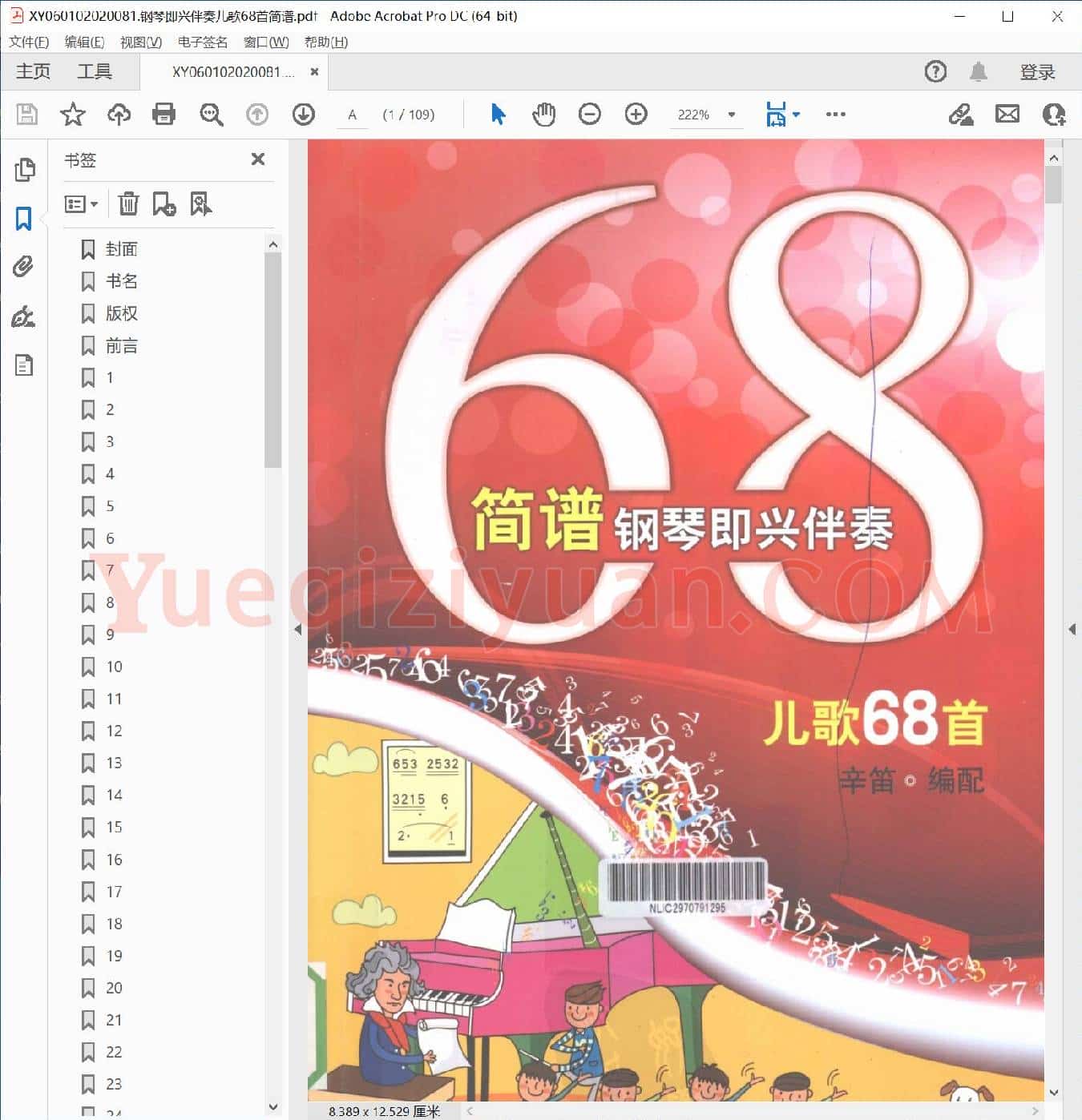Delete the selected bookmark
This screenshot has height=1120, width=1082.
(x=128, y=204)
